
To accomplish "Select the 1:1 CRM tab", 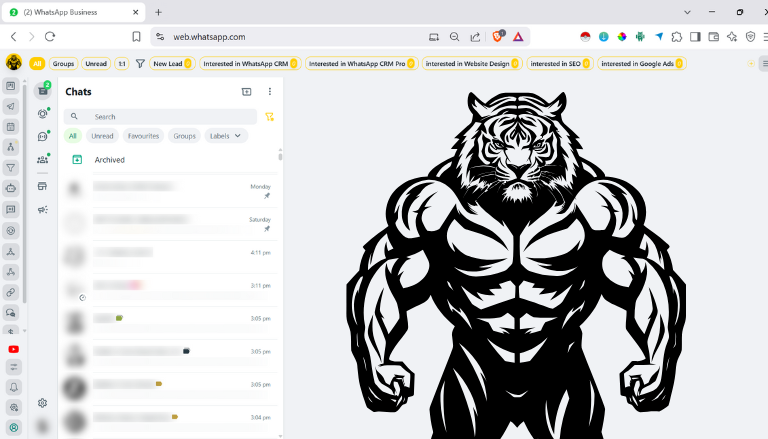I will pyautogui.click(x=122, y=64).
